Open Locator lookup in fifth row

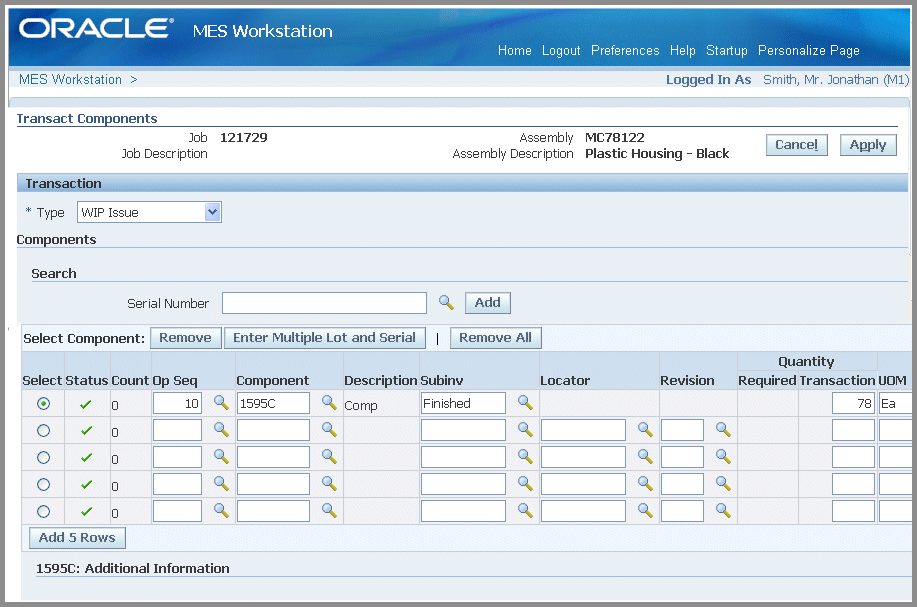645,510
